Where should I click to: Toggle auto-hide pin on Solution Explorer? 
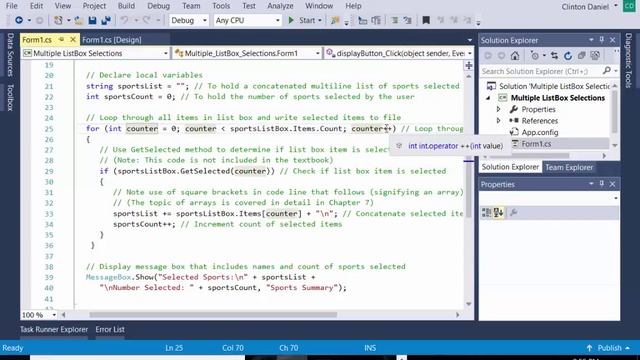pos(602,40)
